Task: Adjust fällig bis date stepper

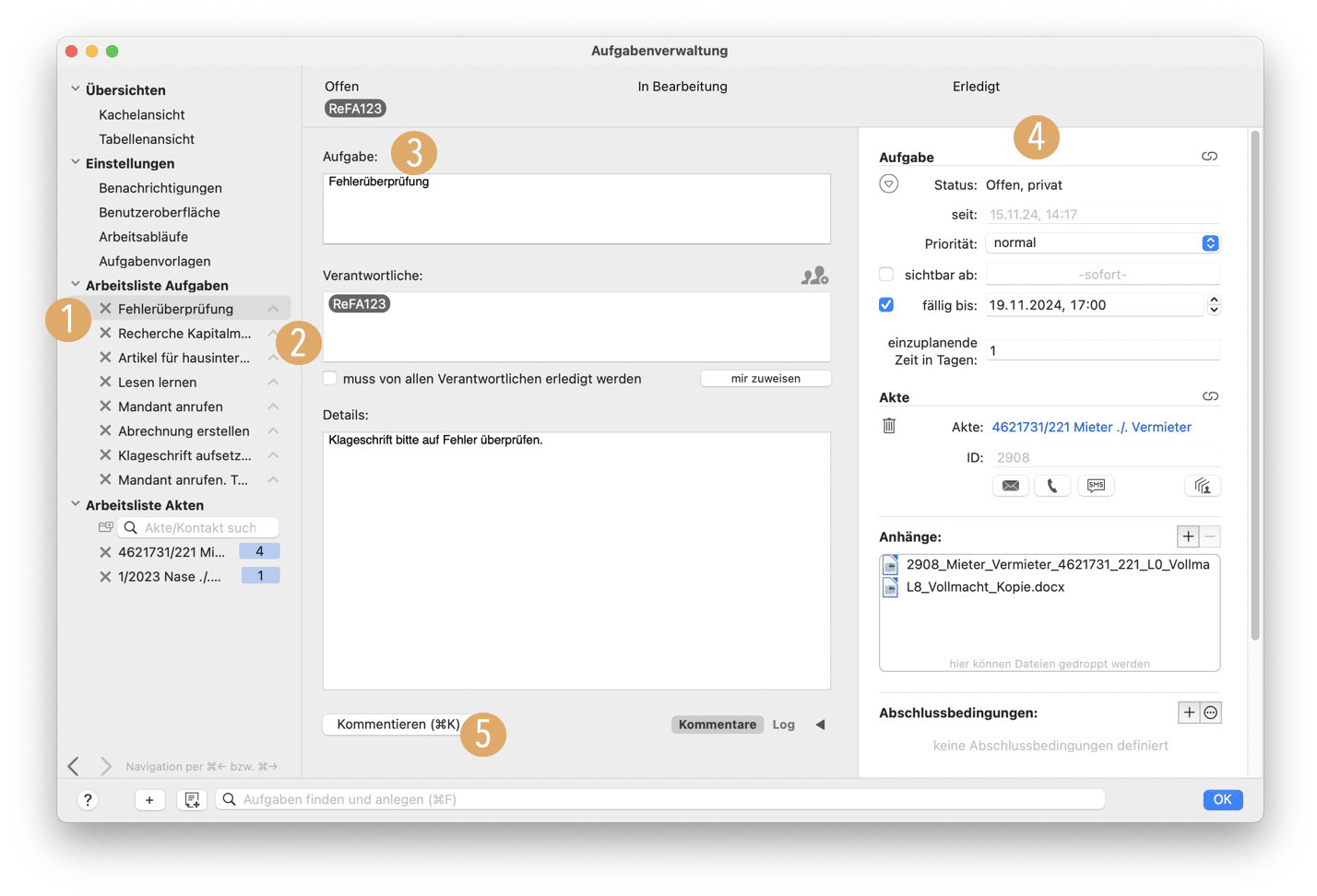Action: 1214,304
